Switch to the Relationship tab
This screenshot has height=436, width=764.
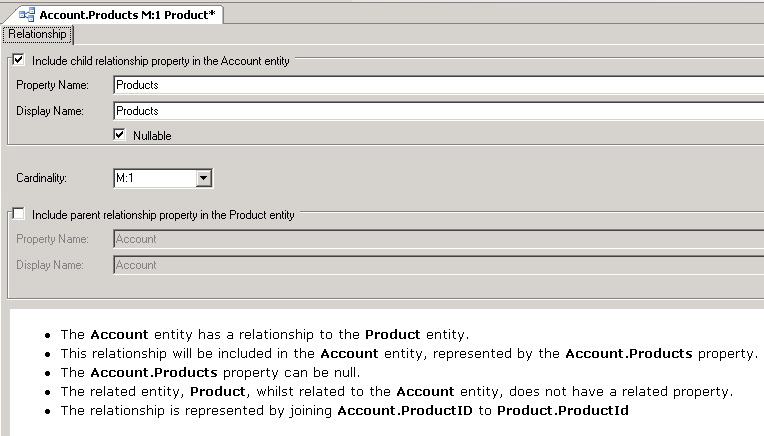37,34
